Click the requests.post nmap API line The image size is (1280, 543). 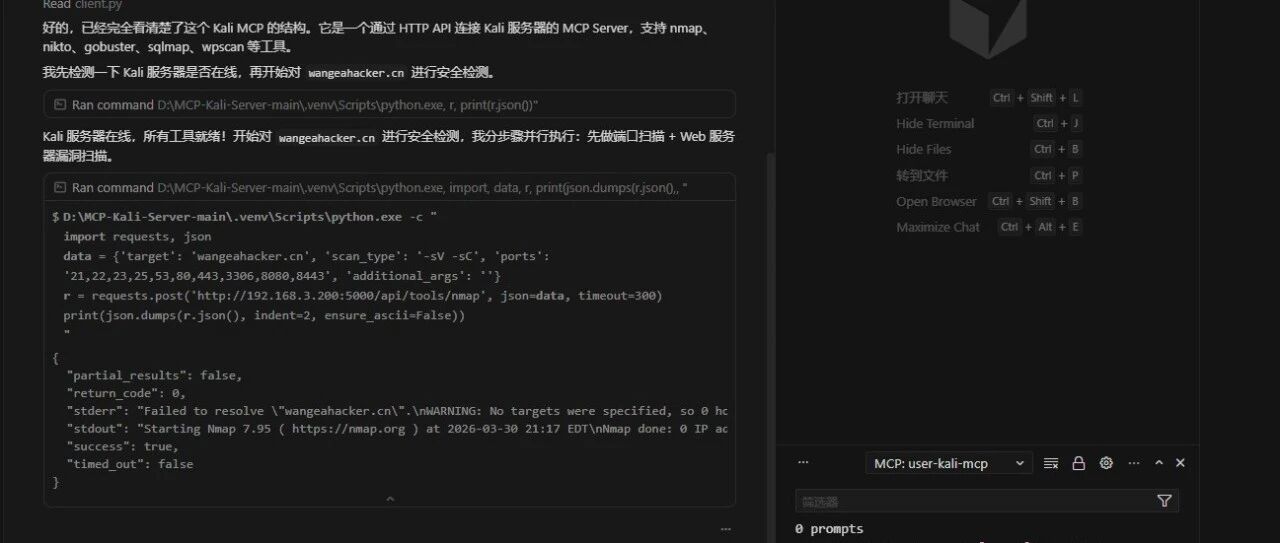[x=363, y=296]
